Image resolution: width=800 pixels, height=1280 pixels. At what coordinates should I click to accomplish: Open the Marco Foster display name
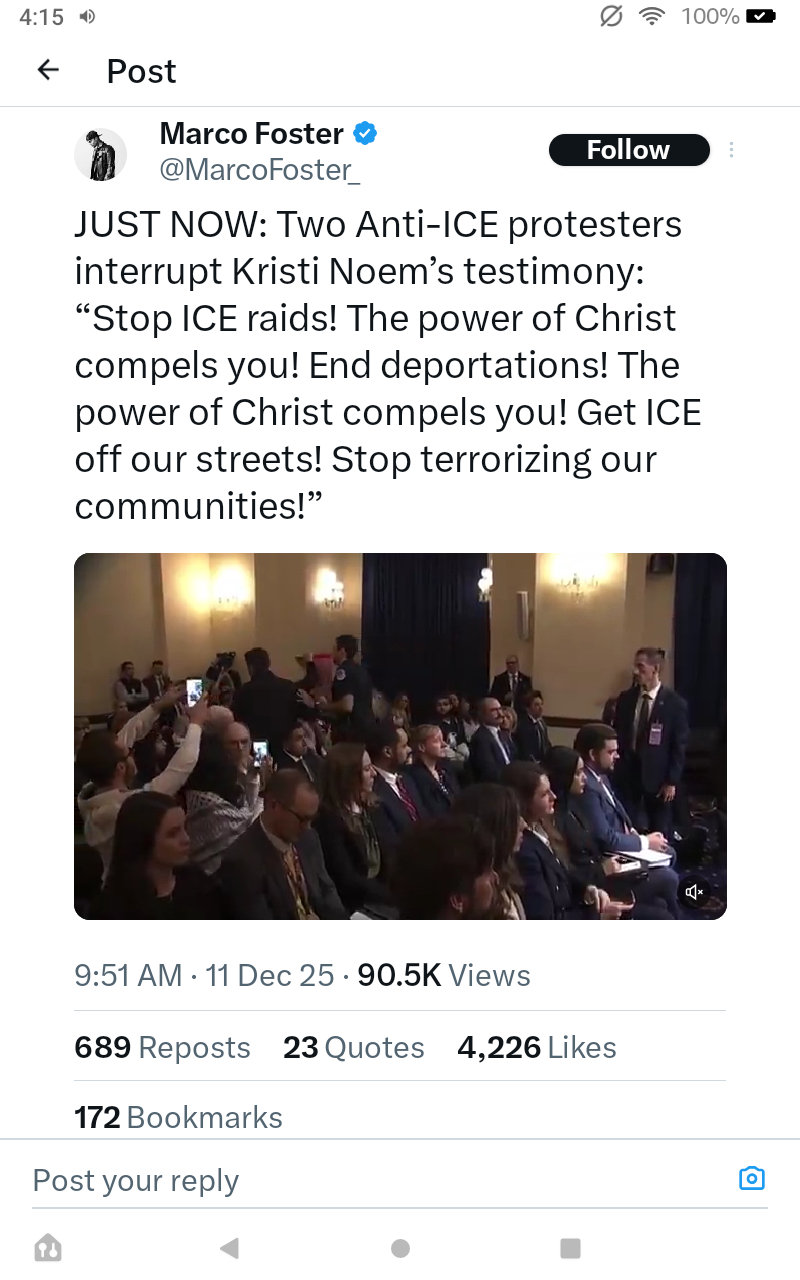click(x=252, y=133)
